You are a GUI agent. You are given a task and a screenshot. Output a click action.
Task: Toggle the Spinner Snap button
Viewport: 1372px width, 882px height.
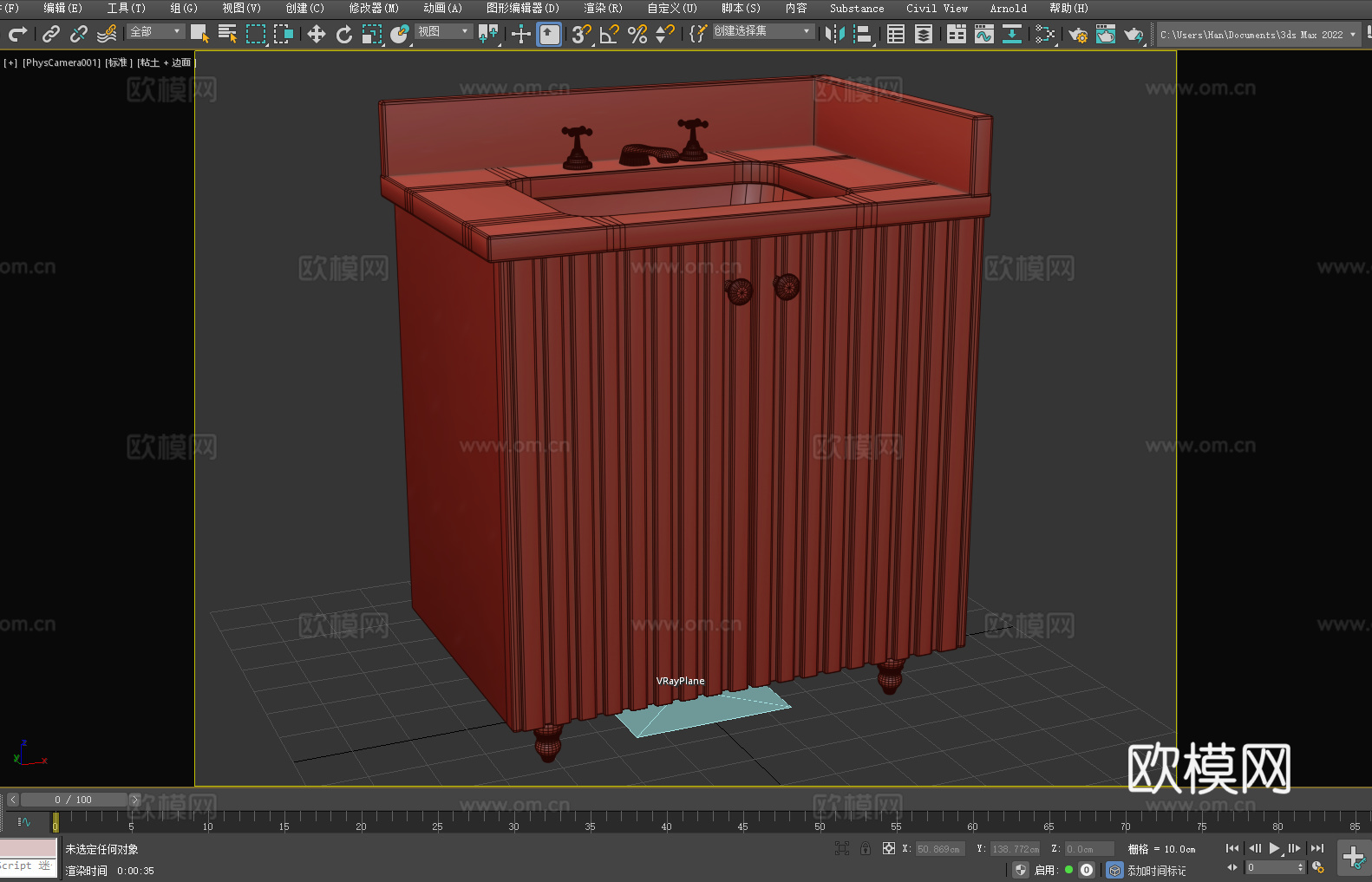click(665, 34)
